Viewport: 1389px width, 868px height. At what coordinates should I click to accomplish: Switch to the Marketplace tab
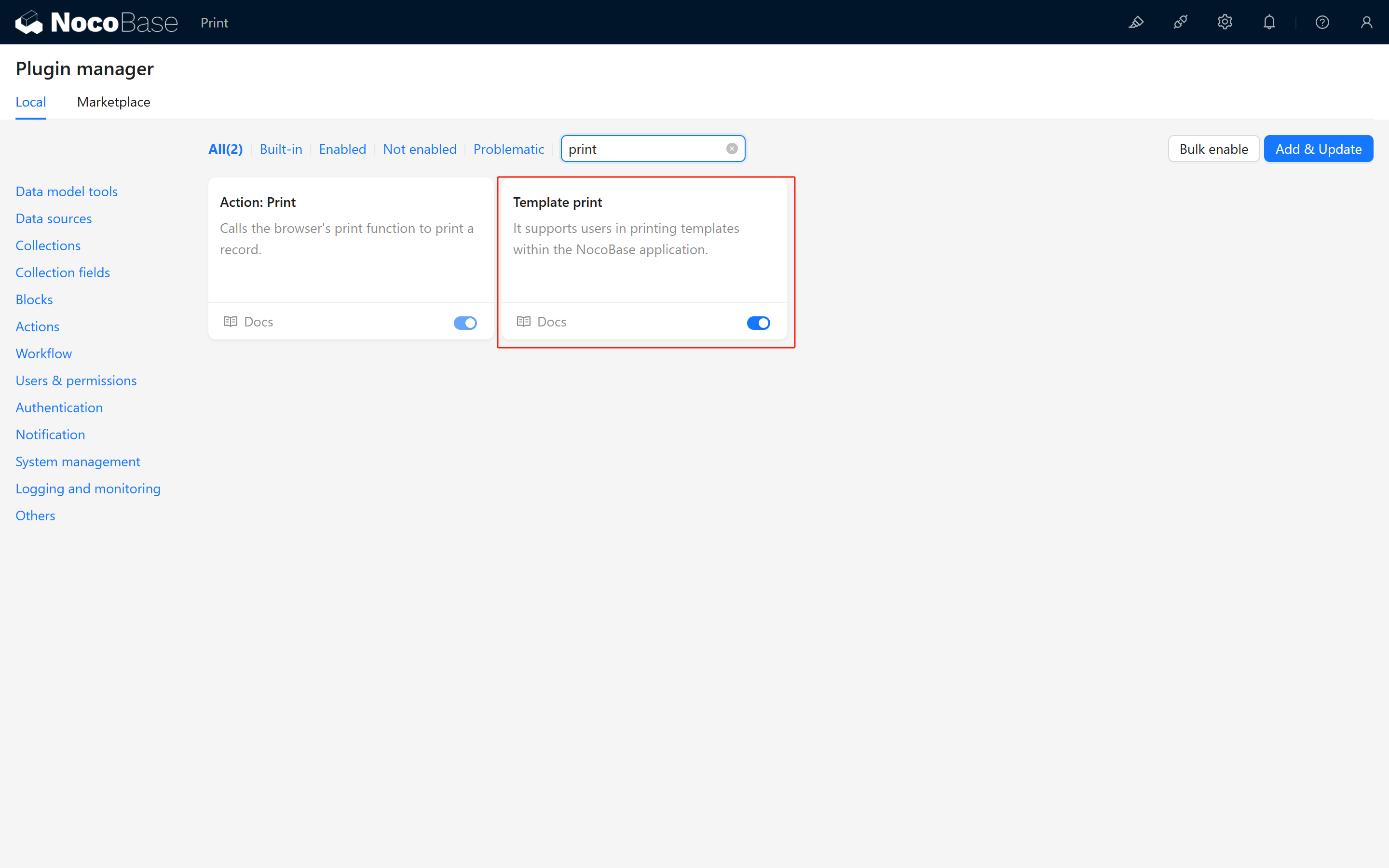click(114, 102)
